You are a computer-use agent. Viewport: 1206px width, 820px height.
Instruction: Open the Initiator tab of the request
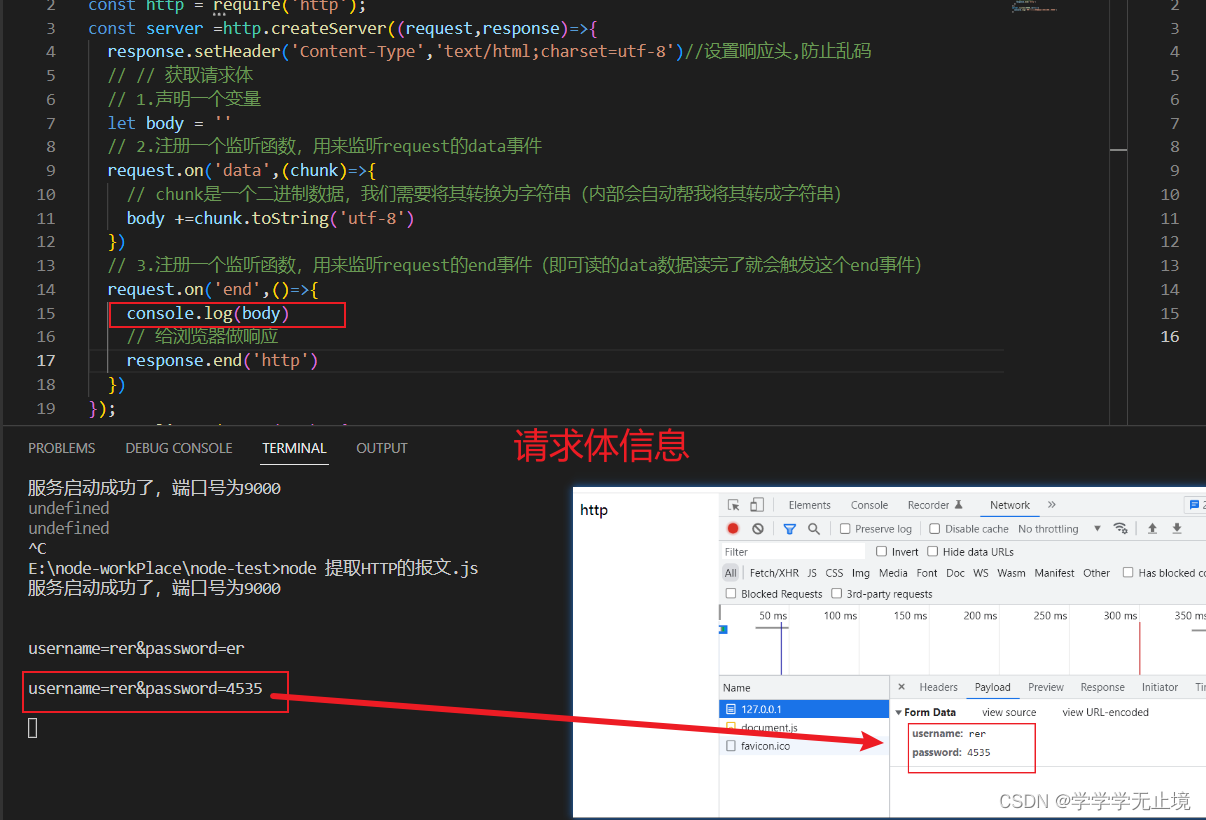[x=1159, y=687]
